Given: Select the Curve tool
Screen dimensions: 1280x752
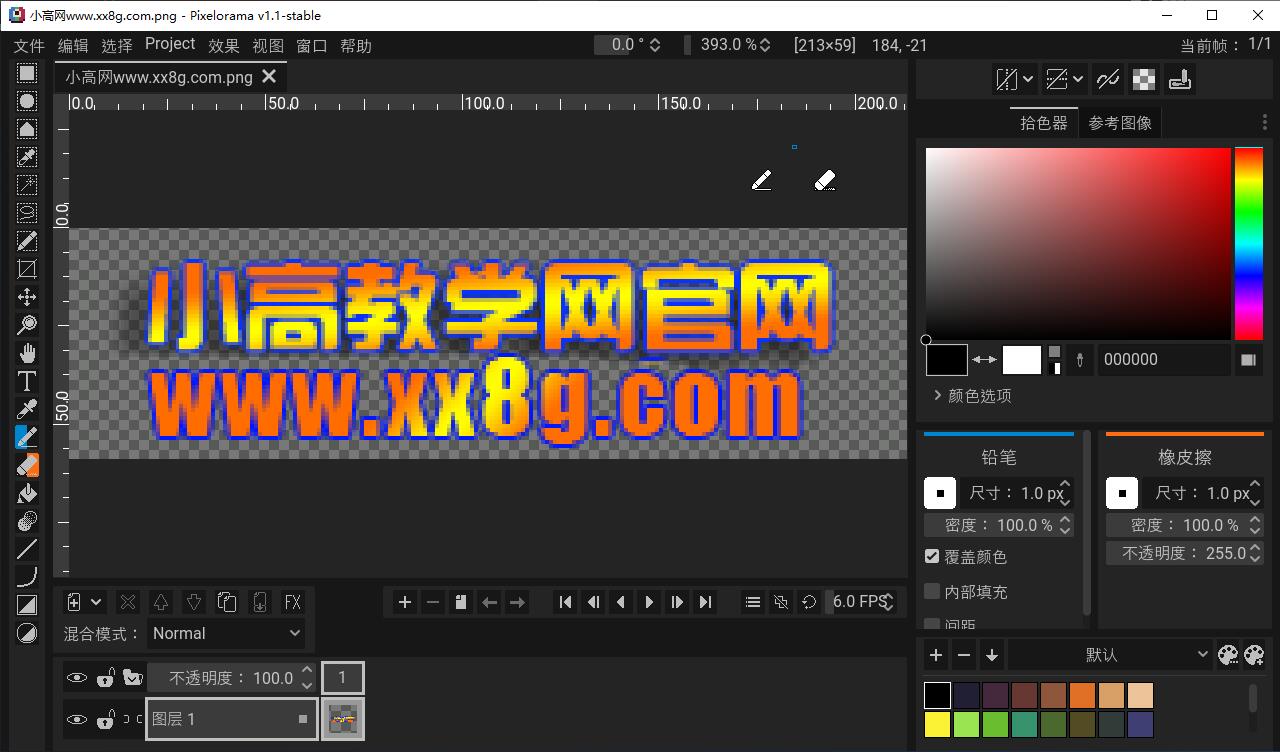Looking at the screenshot, I should click(x=27, y=577).
